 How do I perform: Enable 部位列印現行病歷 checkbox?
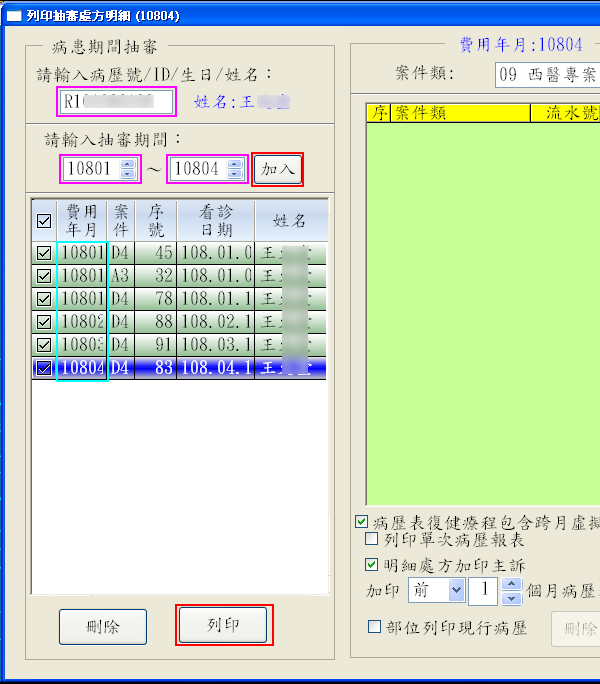(x=374, y=627)
